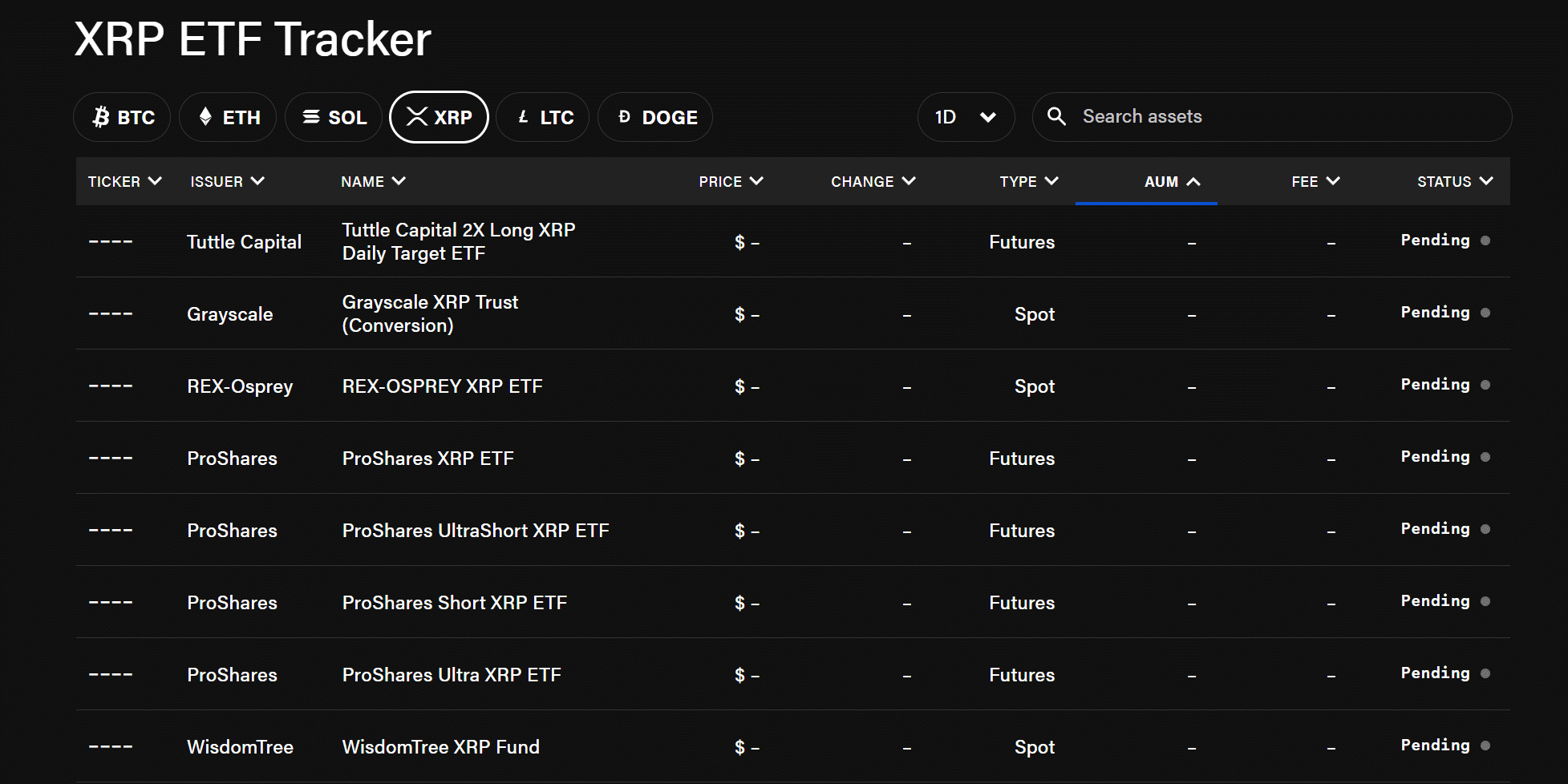Click the REX-Osprey issuer cell
The width and height of the screenshot is (1568, 784).
click(x=240, y=386)
